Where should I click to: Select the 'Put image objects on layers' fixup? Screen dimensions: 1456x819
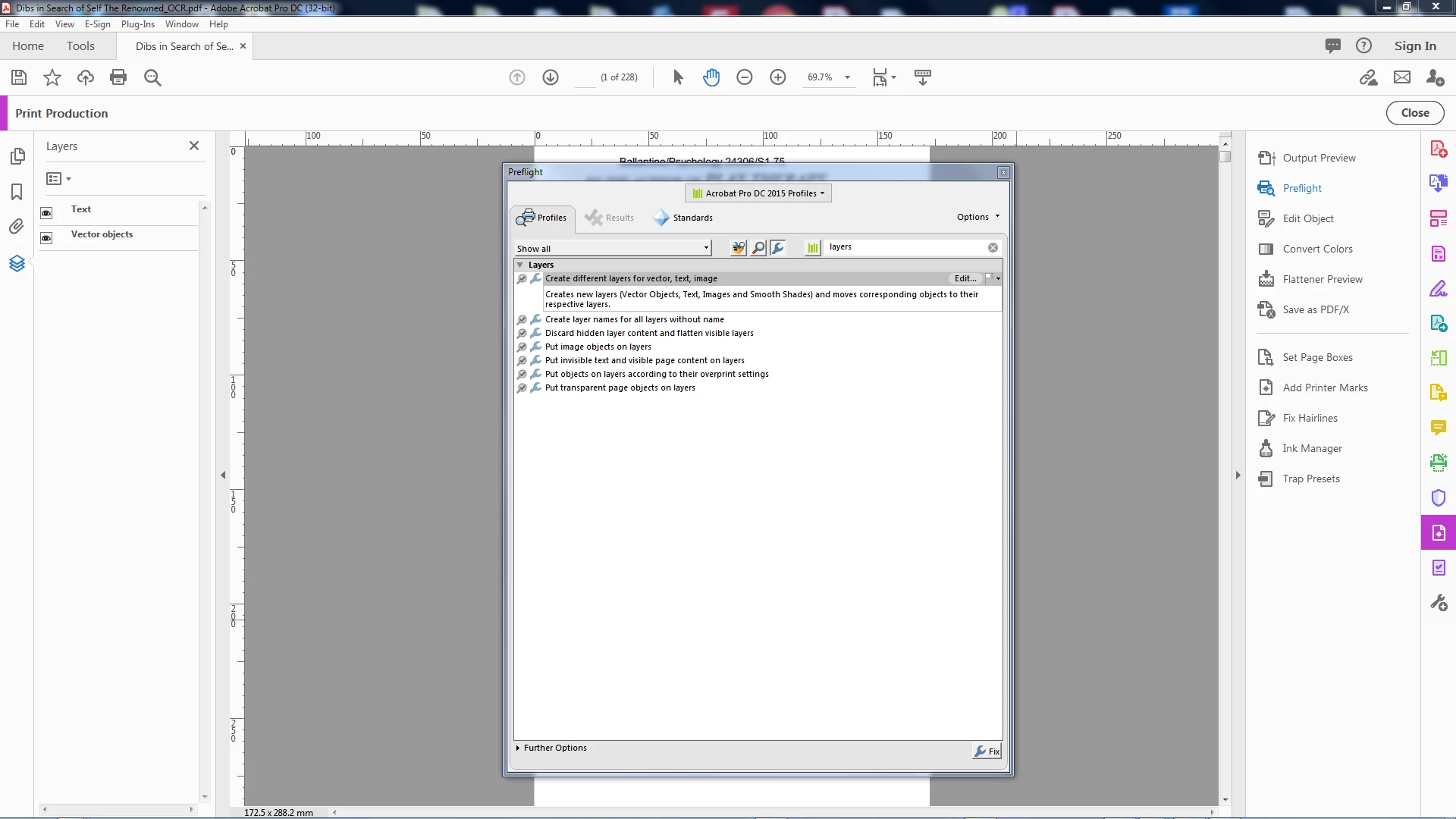598,347
